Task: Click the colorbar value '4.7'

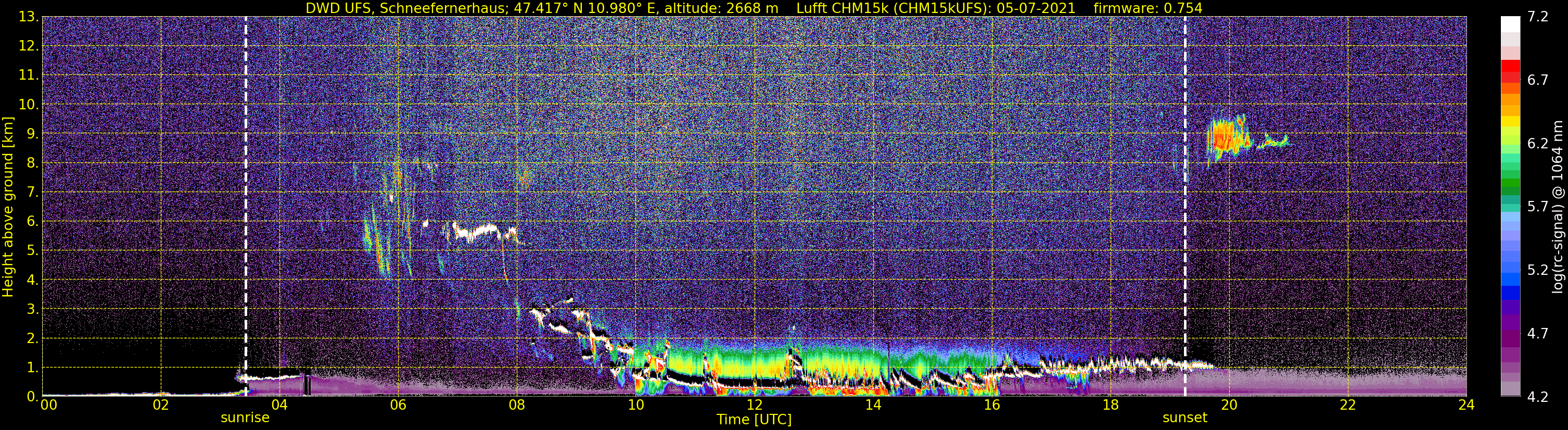Action: (1538, 334)
